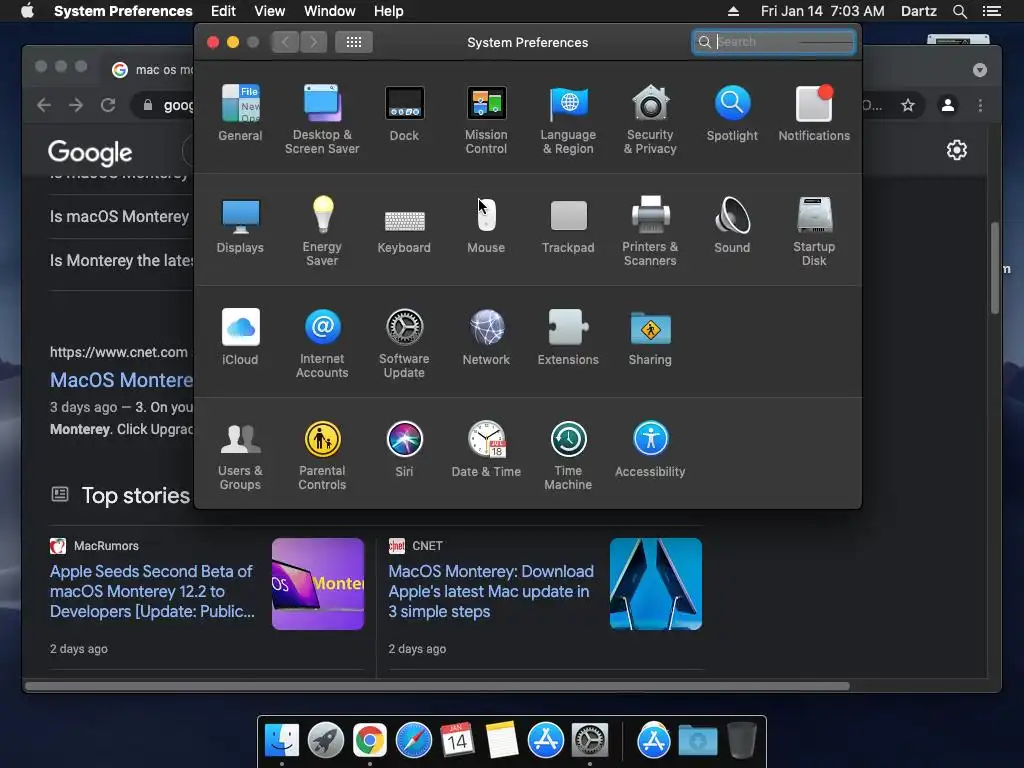
Task: Open the View menu
Action: pos(270,11)
